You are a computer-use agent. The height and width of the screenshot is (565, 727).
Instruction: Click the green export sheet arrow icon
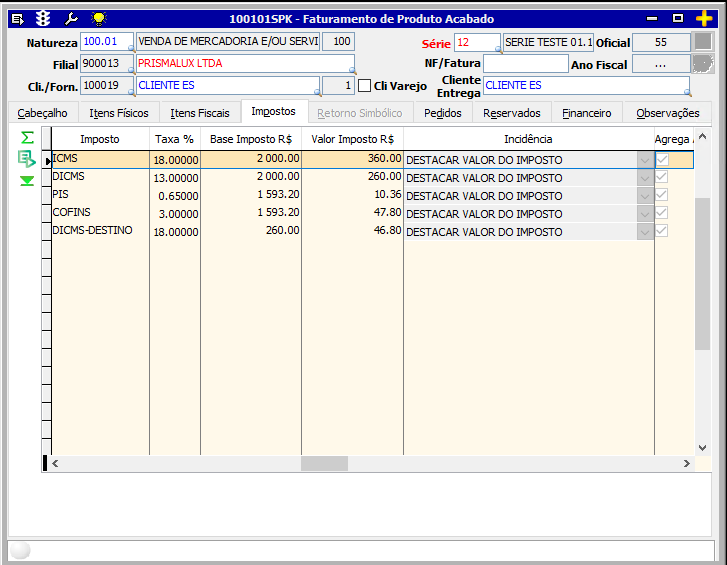click(27, 159)
